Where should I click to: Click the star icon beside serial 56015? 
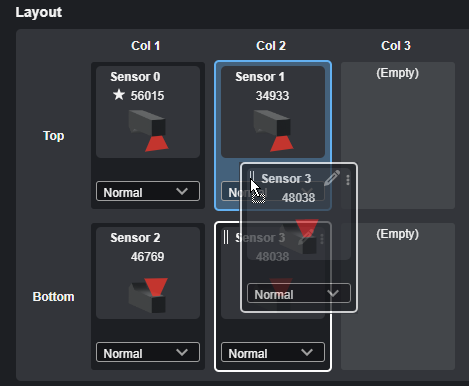(x=118, y=95)
